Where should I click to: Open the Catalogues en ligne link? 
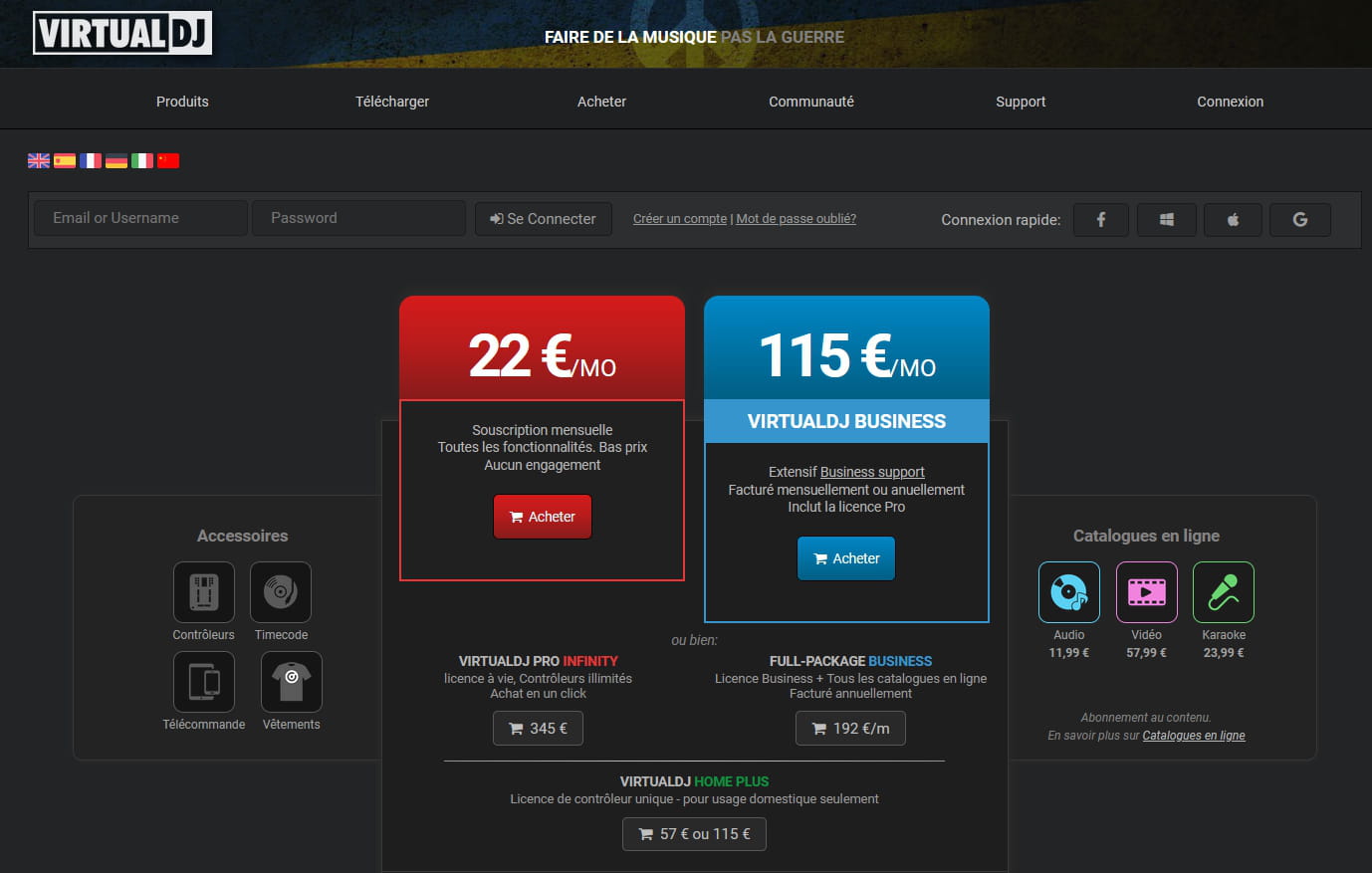pyautogui.click(x=1194, y=736)
